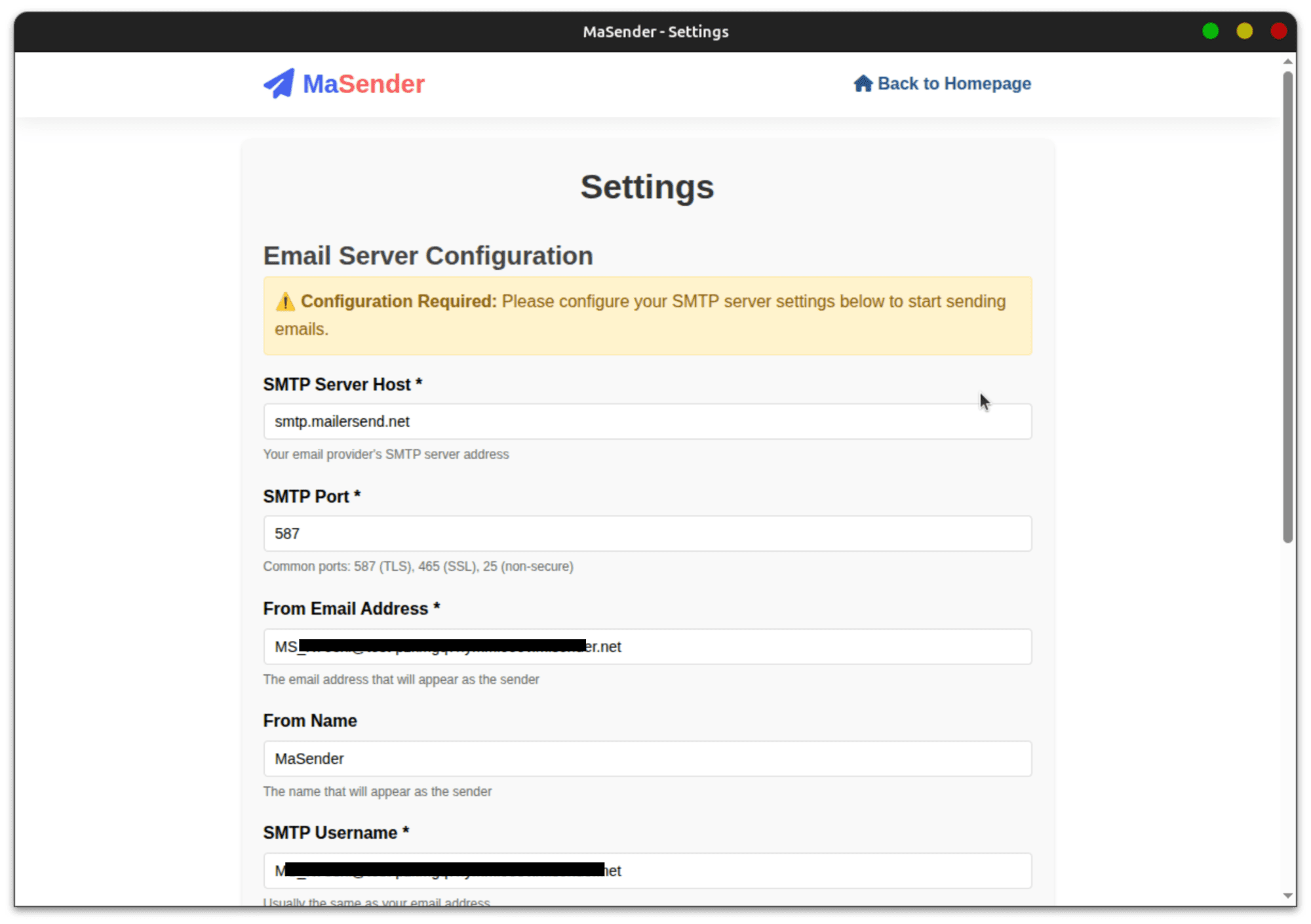Close the window with the red button
This screenshot has width=1311, height=924.
(x=1278, y=31)
